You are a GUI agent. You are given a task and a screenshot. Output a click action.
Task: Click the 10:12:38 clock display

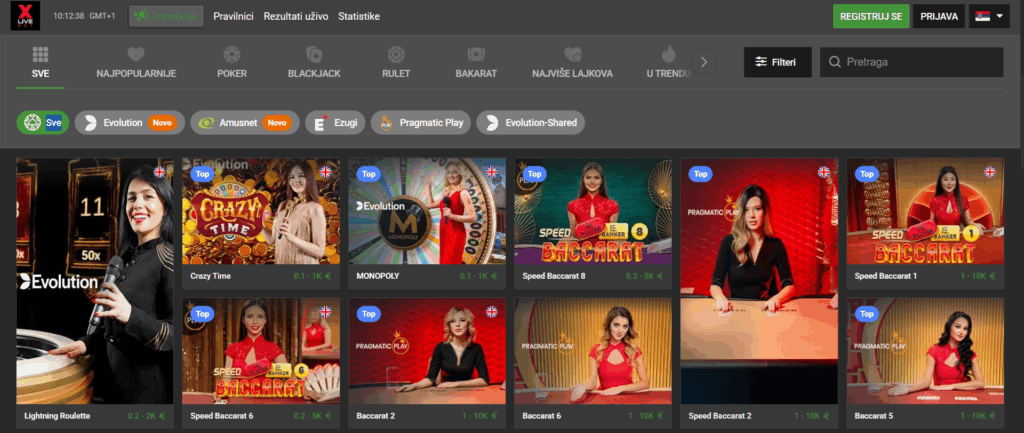click(69, 16)
